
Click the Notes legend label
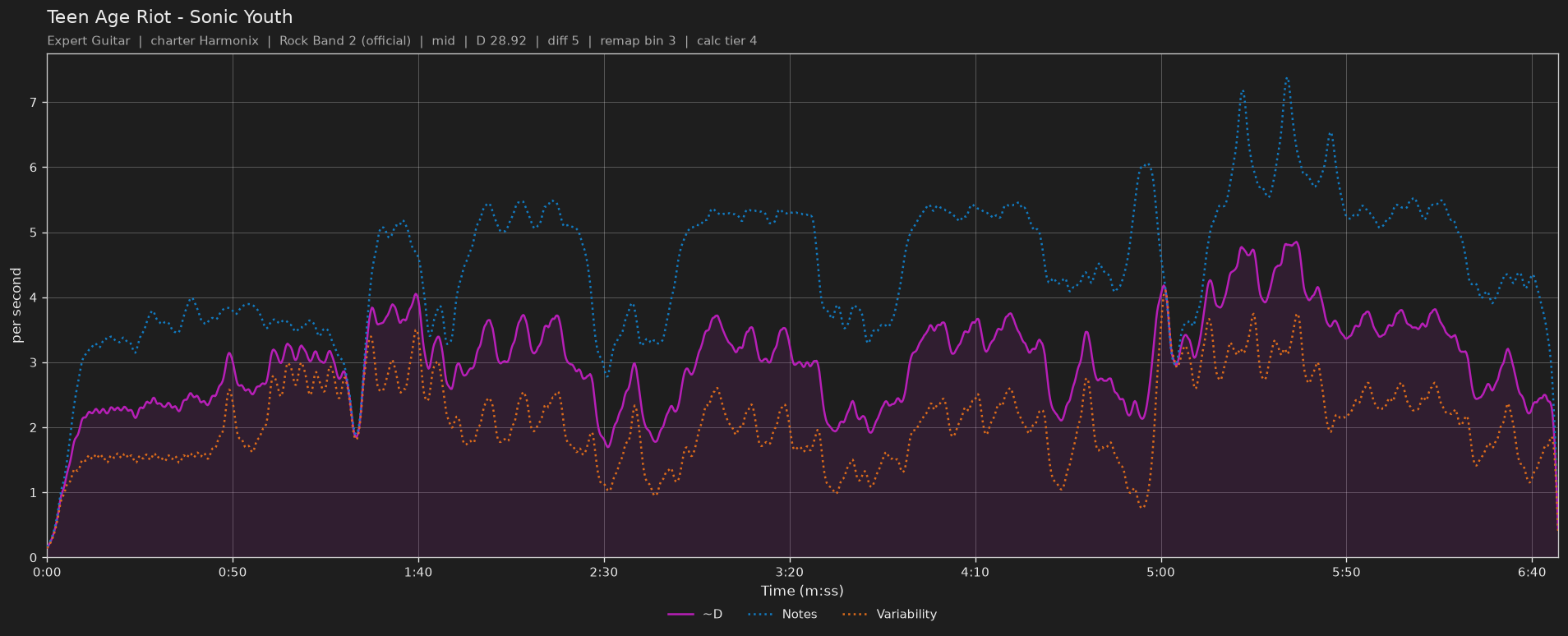pyautogui.click(x=800, y=615)
